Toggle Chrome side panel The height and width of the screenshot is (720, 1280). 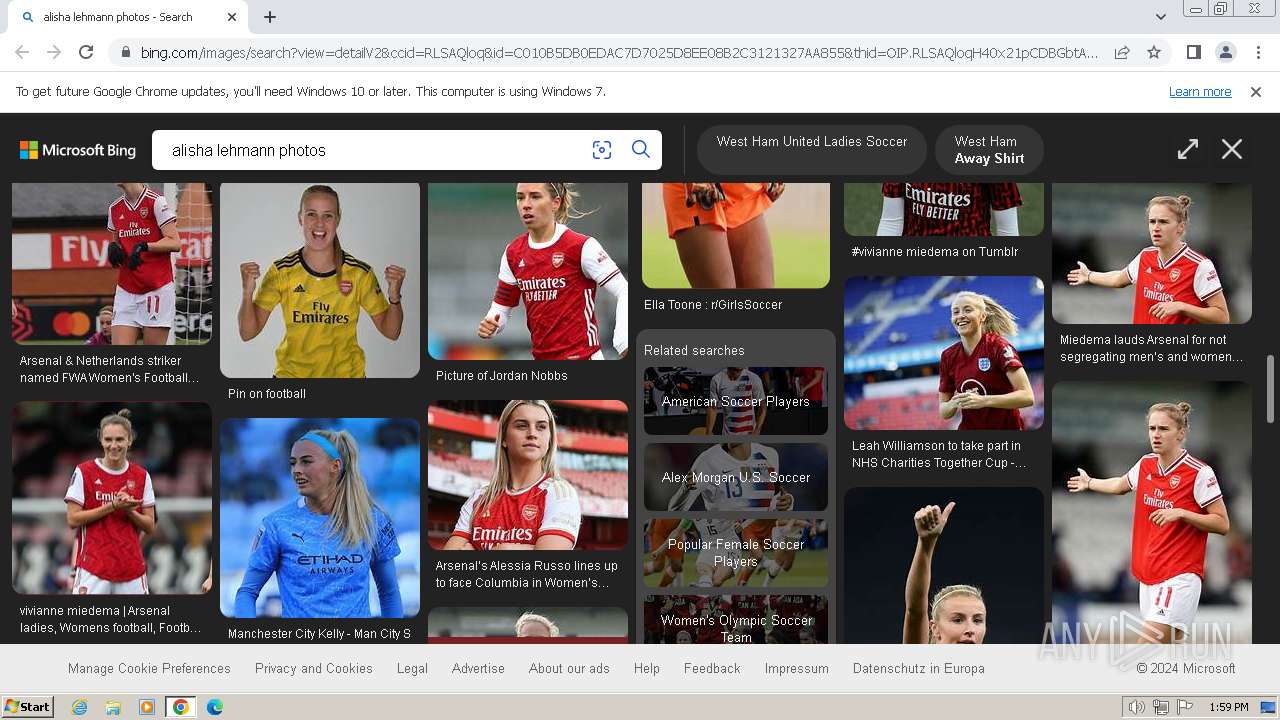click(1193, 52)
